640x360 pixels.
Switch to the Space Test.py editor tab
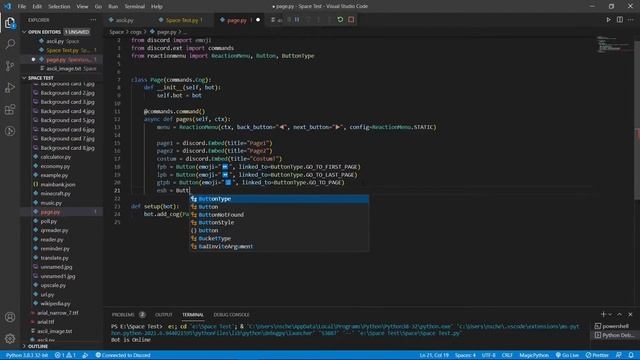pos(182,20)
